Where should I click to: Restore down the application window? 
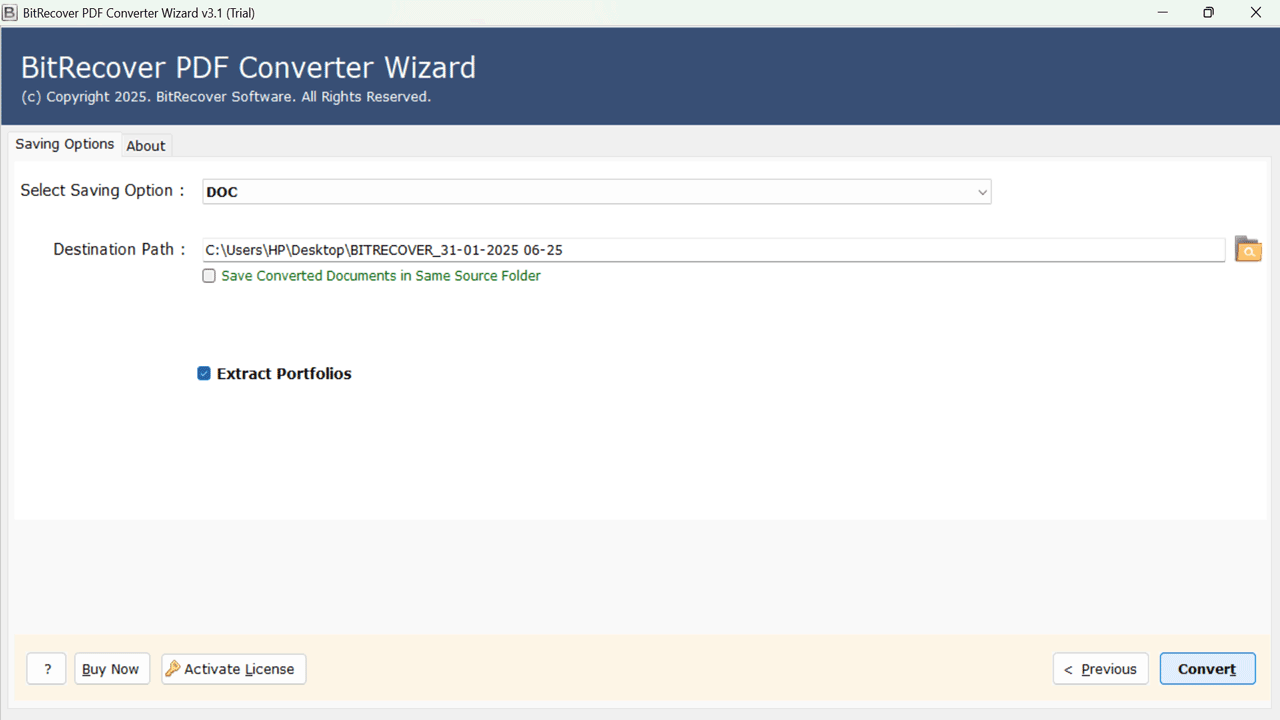(1209, 13)
